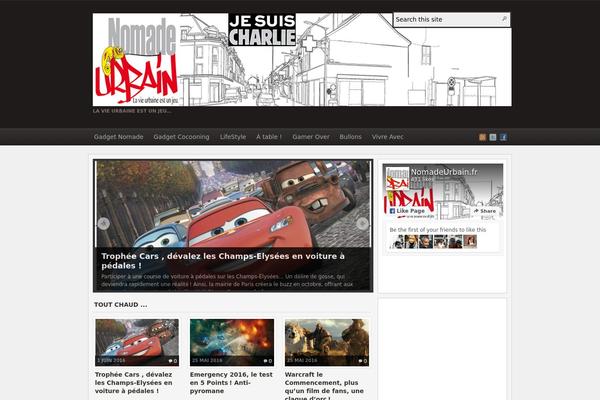This screenshot has width=600, height=400.
Task: Open the Emergency 2016 article thumbnail
Action: 232,342
